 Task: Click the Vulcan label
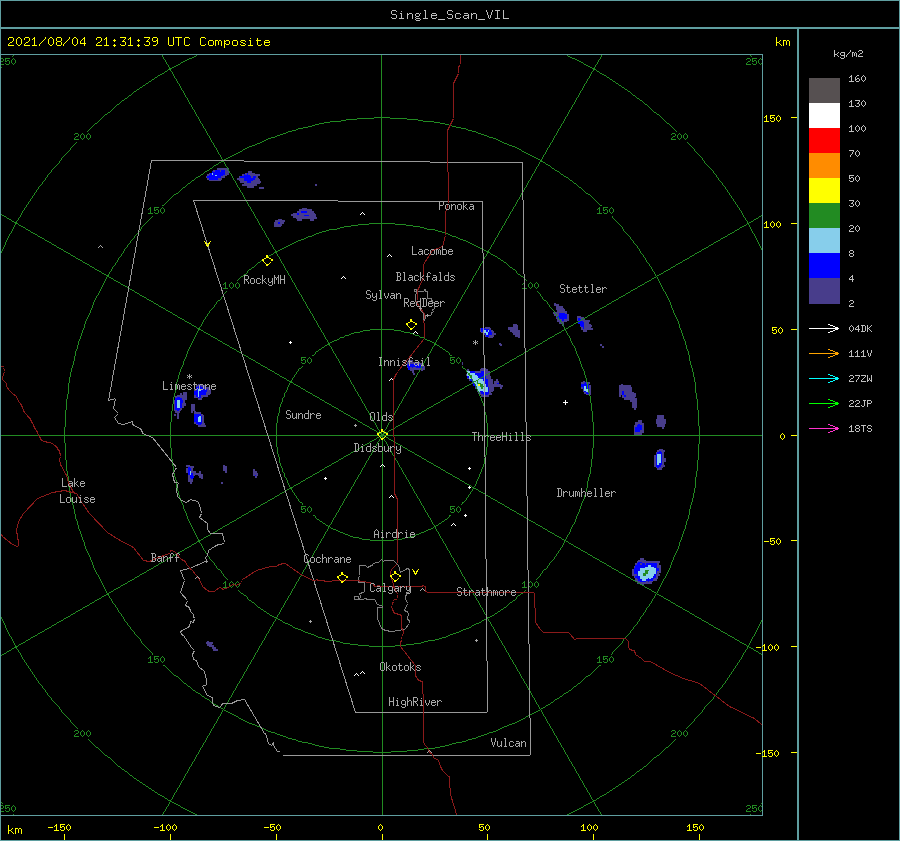(508, 743)
